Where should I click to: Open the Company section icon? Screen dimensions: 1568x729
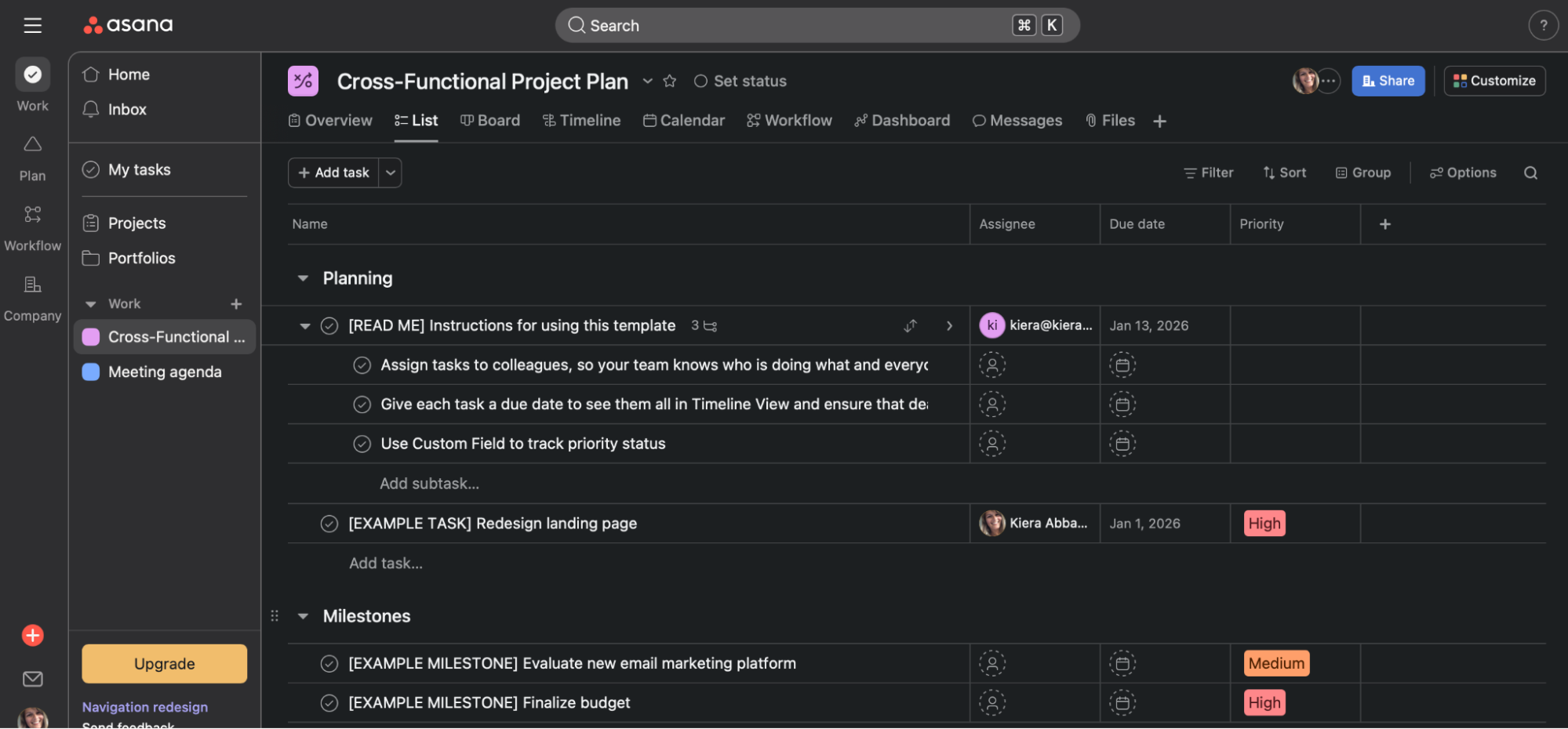32,284
